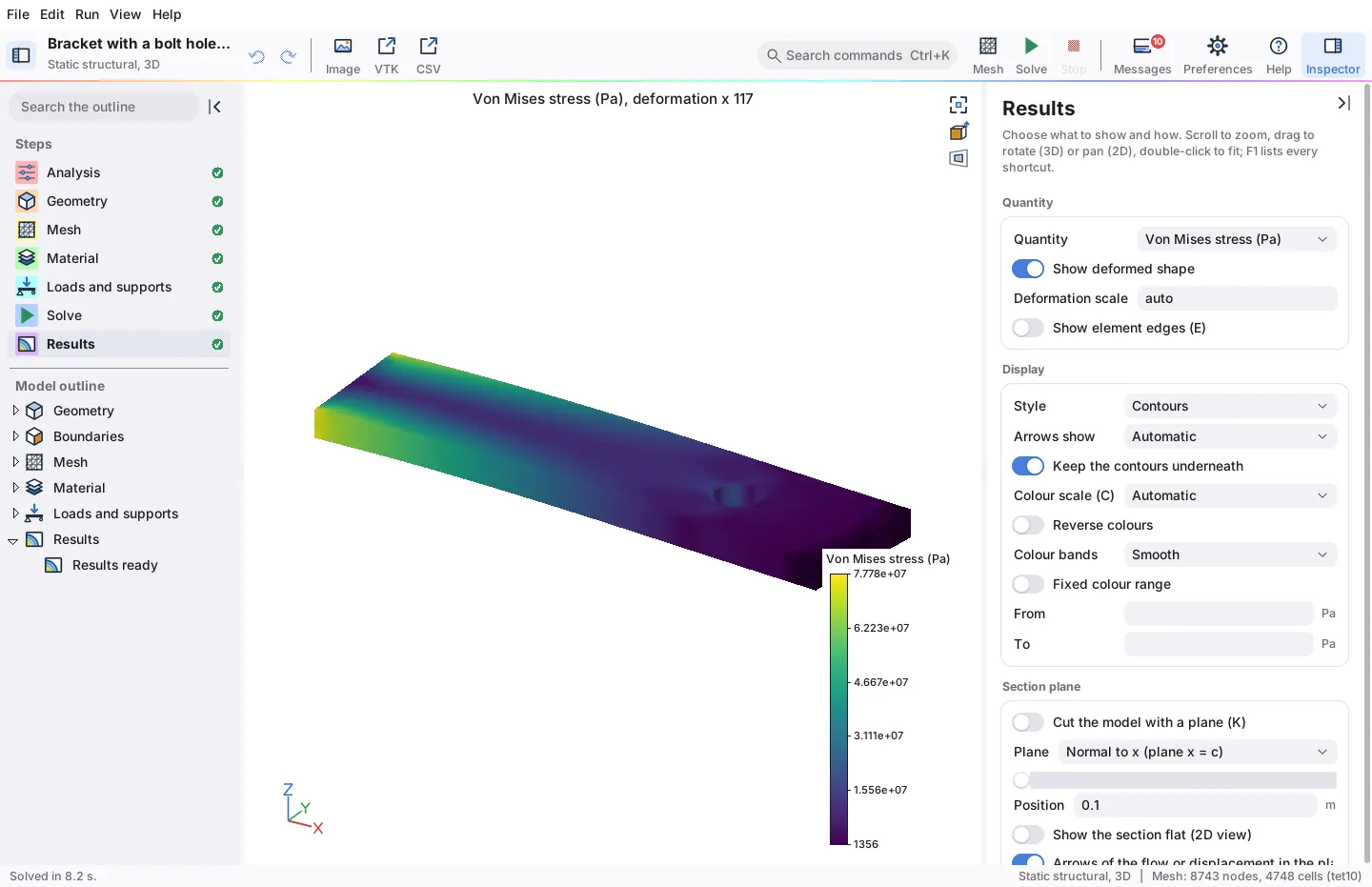This screenshot has height=887, width=1372.
Task: Open the Edit menu
Action: [x=52, y=14]
